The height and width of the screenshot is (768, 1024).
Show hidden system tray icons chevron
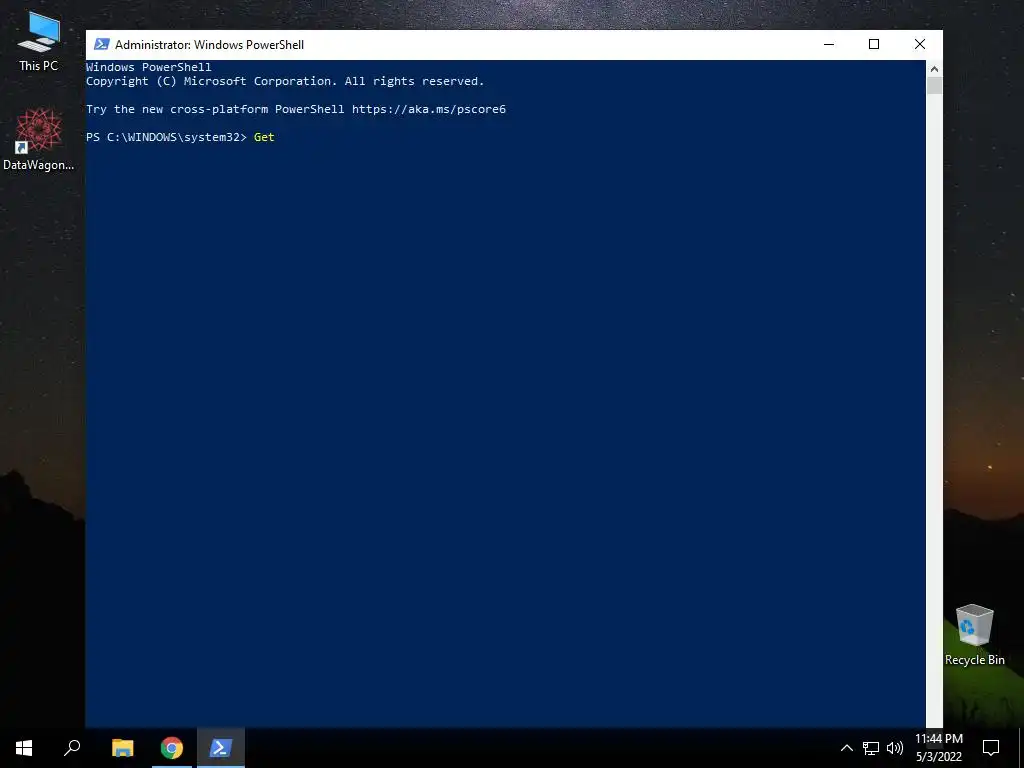(x=846, y=748)
